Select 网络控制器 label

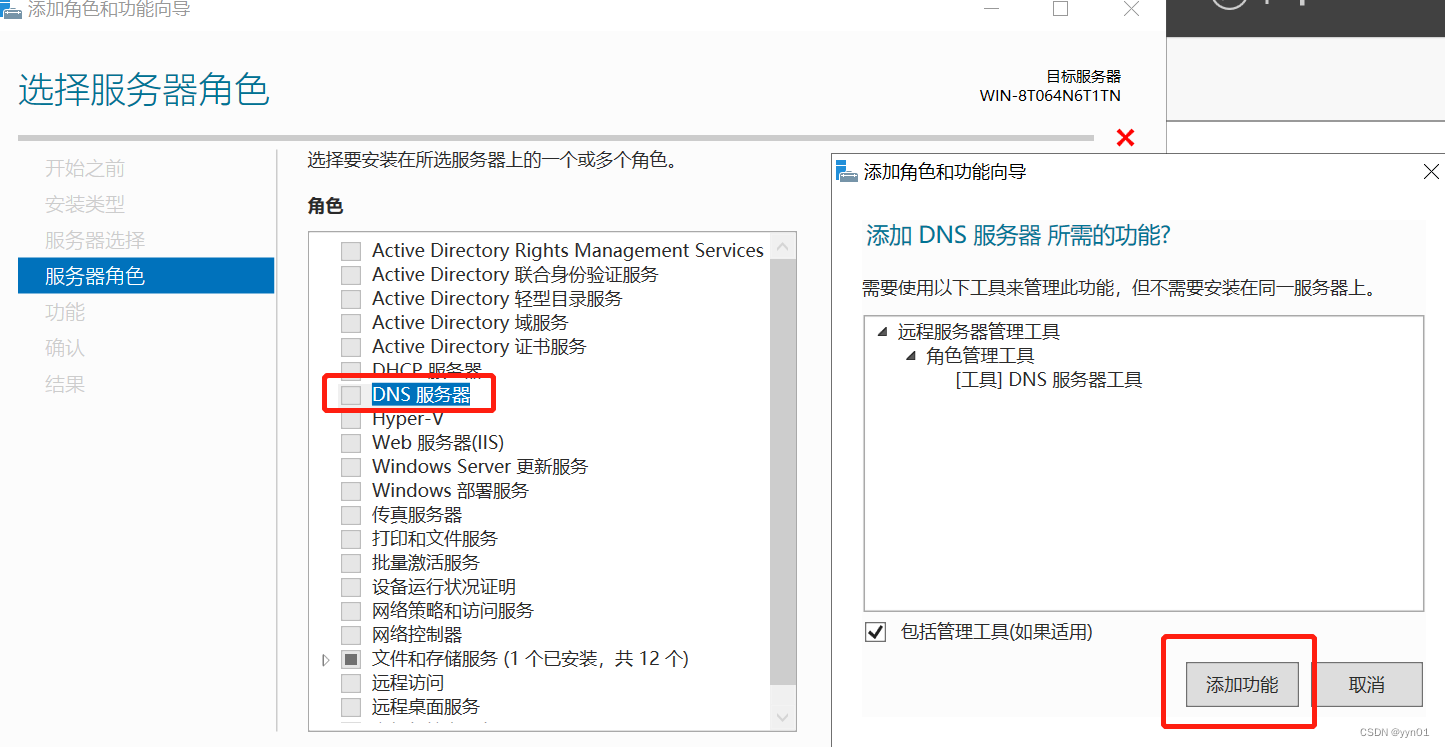tap(417, 635)
